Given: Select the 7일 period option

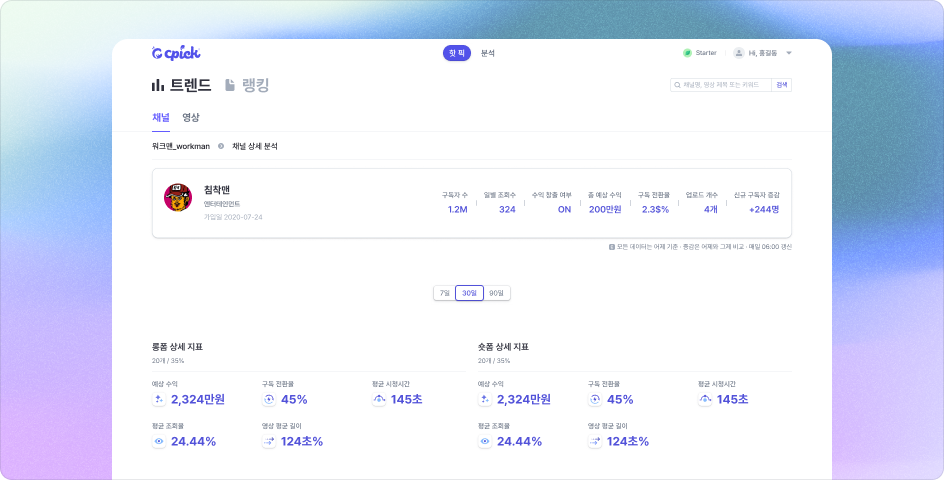Looking at the screenshot, I should [x=444, y=293].
